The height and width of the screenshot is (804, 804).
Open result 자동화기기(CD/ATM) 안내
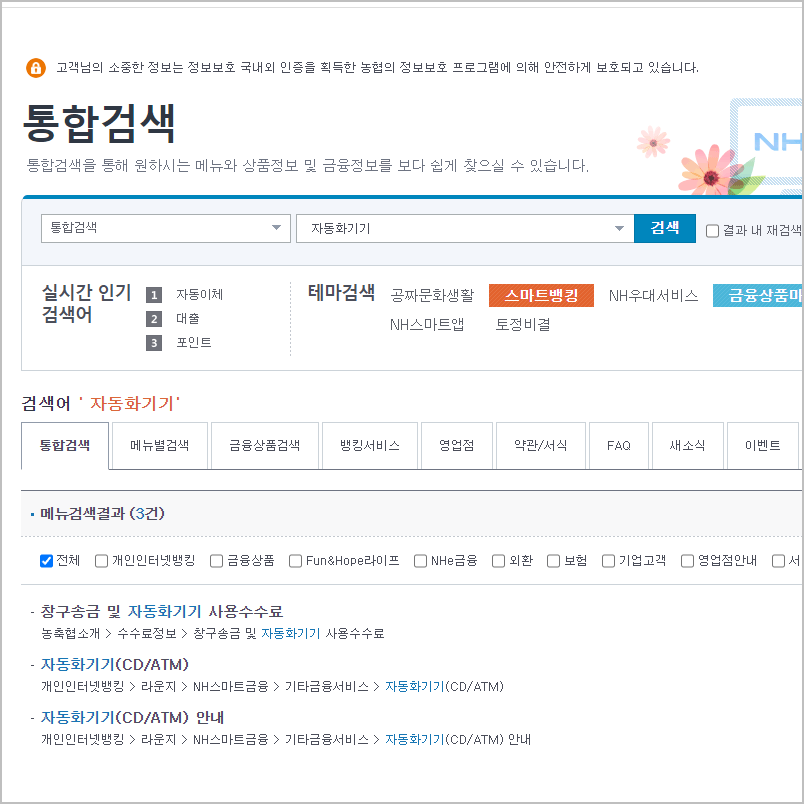pyautogui.click(x=132, y=717)
